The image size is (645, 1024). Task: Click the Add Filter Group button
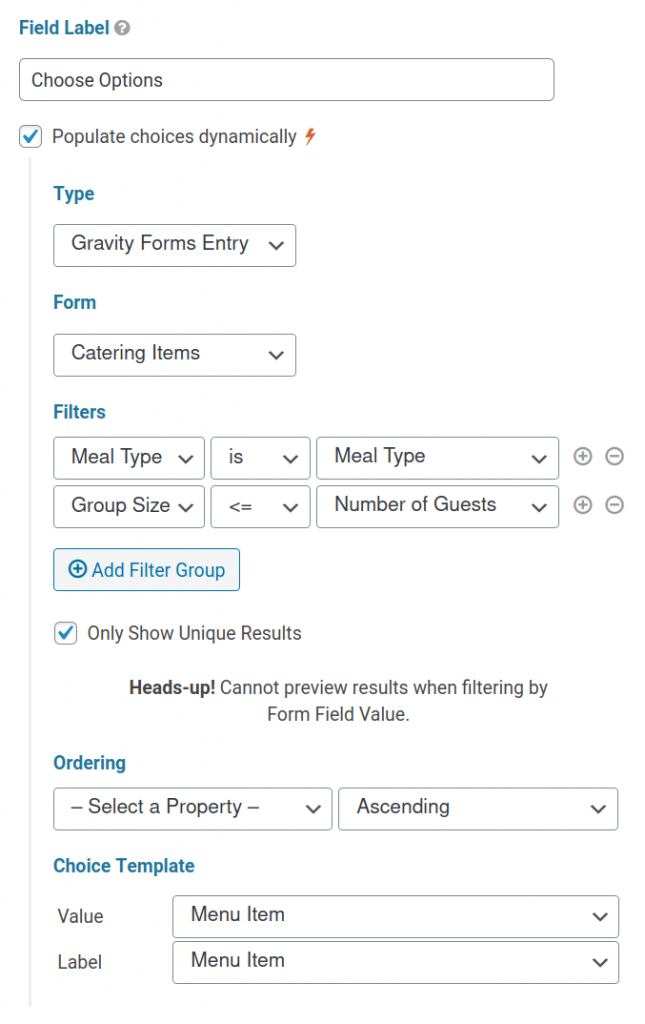pyautogui.click(x=146, y=570)
